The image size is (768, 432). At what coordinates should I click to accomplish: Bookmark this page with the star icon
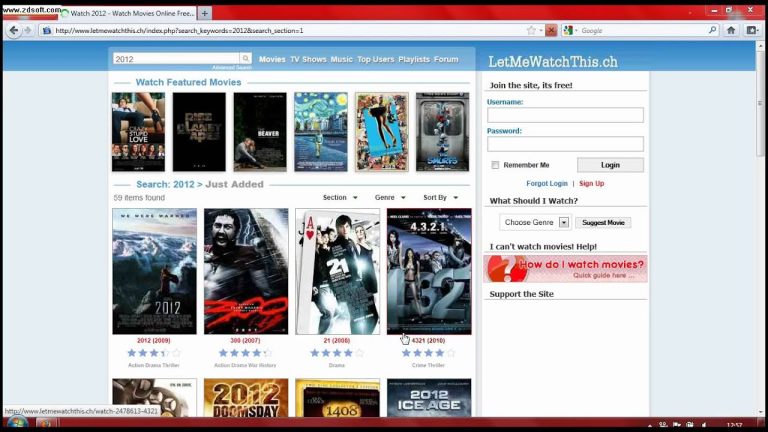[531, 30]
